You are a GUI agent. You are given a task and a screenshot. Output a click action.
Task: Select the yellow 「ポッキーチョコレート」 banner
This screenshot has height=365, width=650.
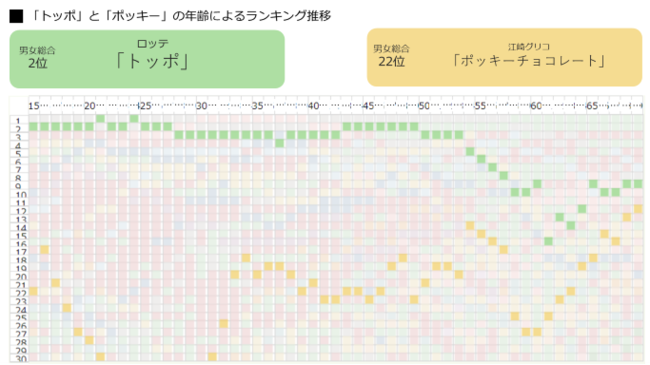click(x=504, y=57)
